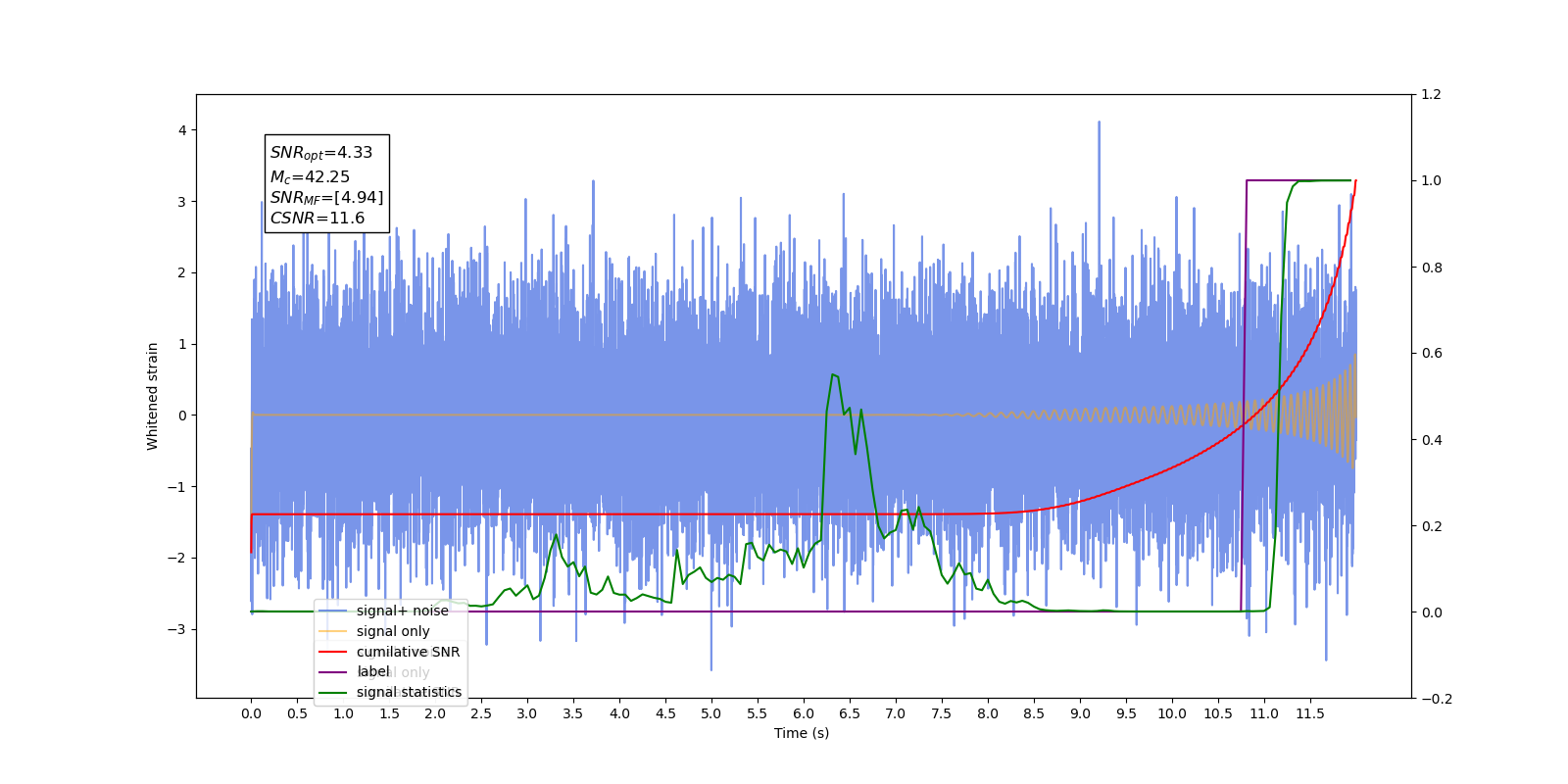Image resolution: width=1568 pixels, height=784 pixels.
Task: Click the right y-axis tick label −0.2
Action: tap(1436, 699)
